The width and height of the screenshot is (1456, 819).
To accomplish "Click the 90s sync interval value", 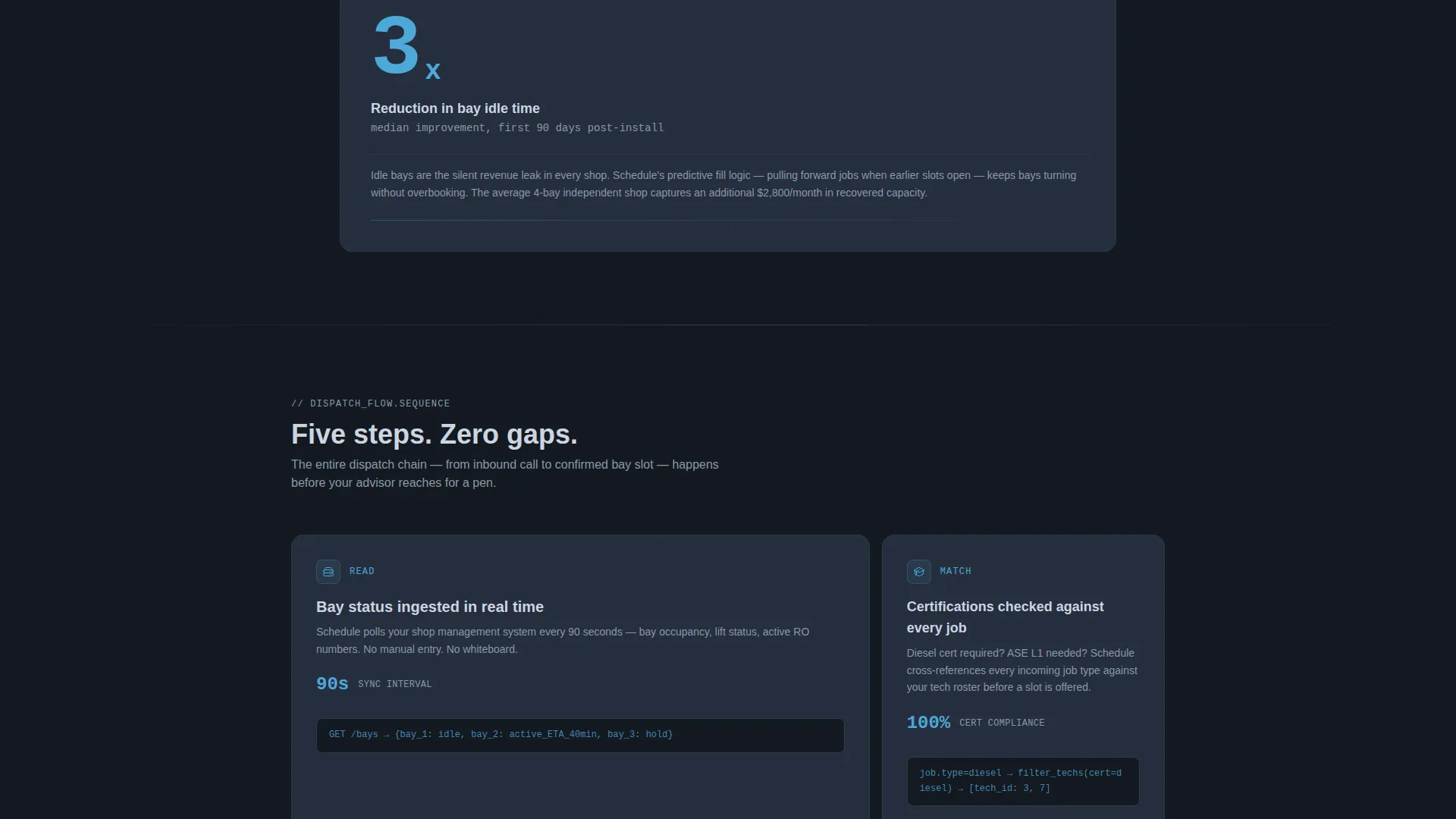I will point(332,684).
